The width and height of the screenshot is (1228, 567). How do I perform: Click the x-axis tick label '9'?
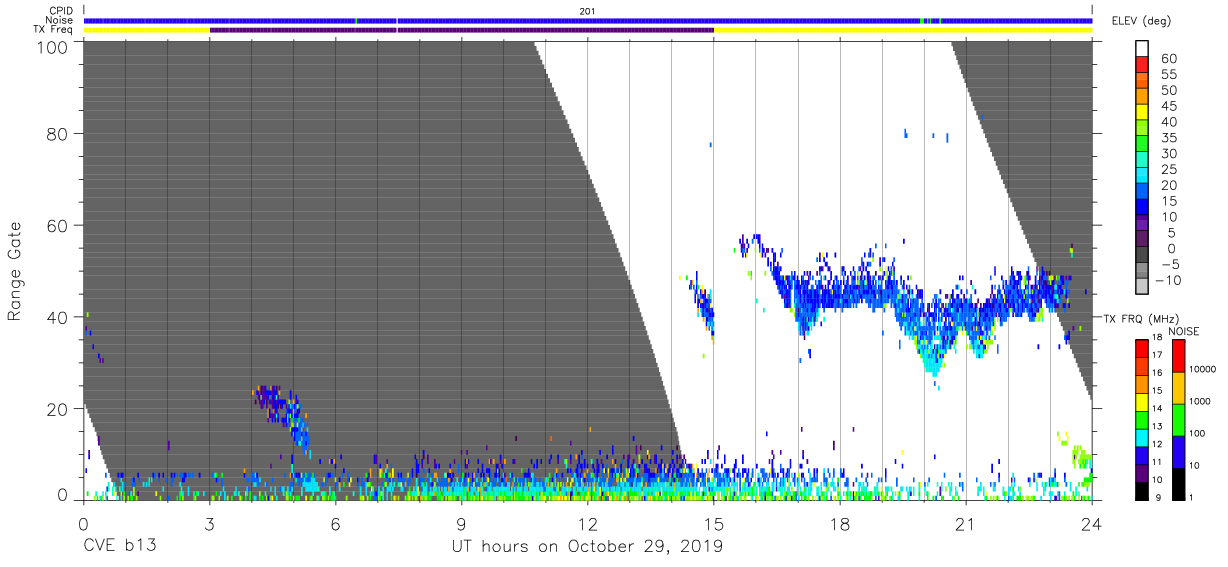[461, 523]
